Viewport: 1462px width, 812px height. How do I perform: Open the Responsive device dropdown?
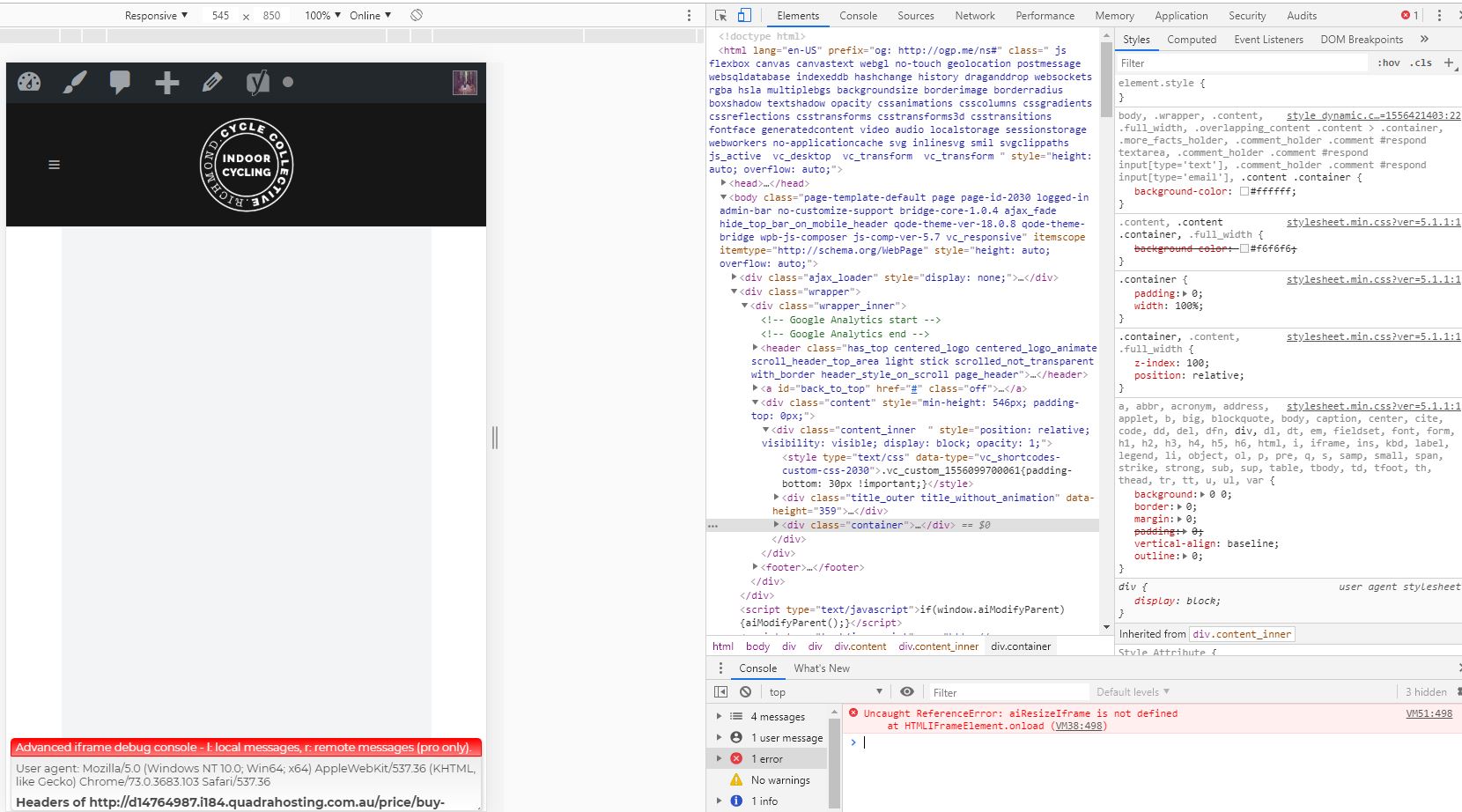click(x=156, y=16)
